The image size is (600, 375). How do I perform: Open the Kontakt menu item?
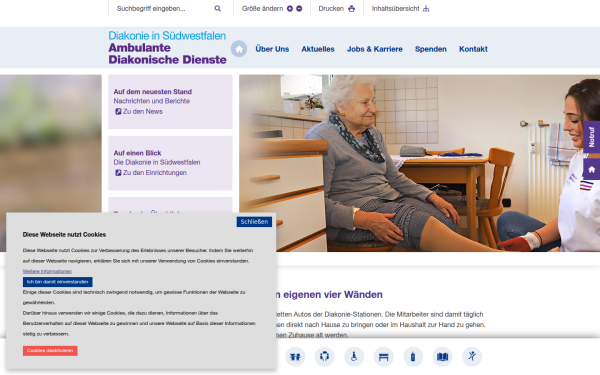pos(473,49)
